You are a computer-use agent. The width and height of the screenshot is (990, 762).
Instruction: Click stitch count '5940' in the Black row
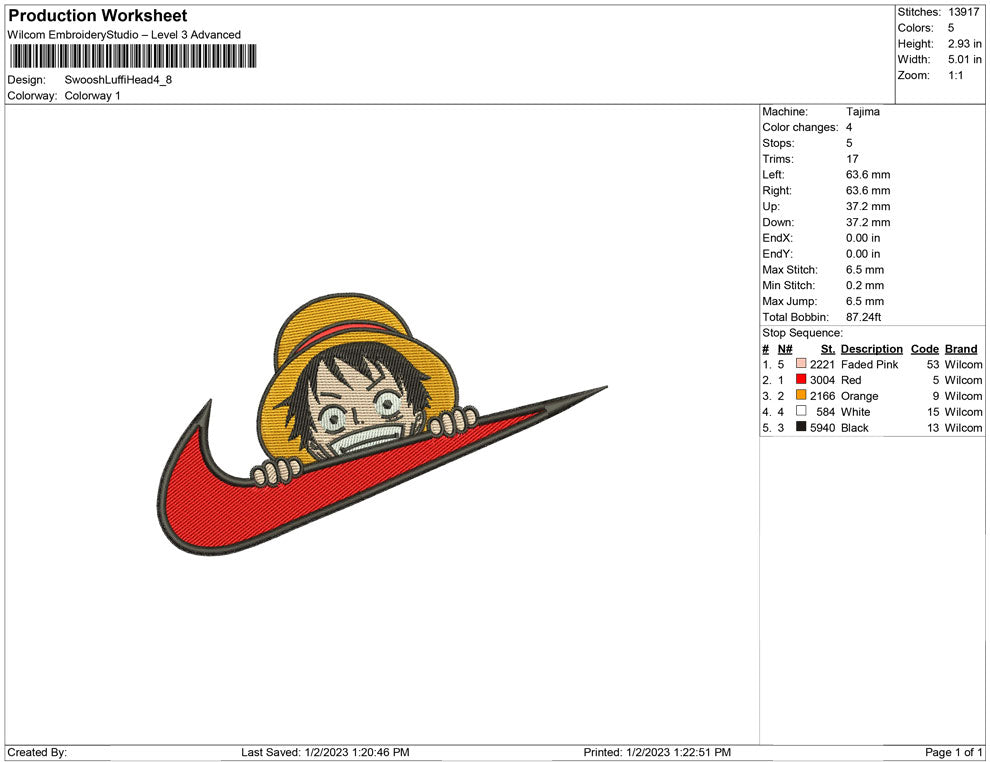[822, 427]
